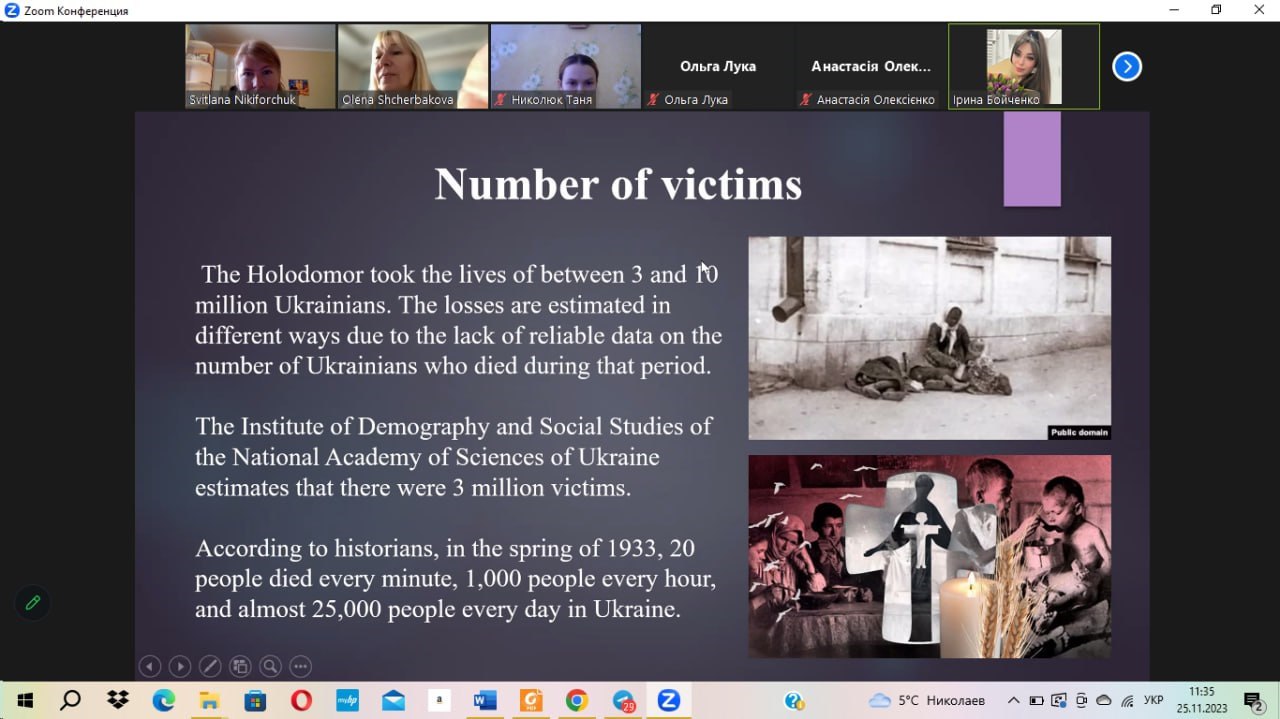Screen dimensions: 1280x719
Task: Open orange PDF app in taskbar
Action: tap(531, 700)
